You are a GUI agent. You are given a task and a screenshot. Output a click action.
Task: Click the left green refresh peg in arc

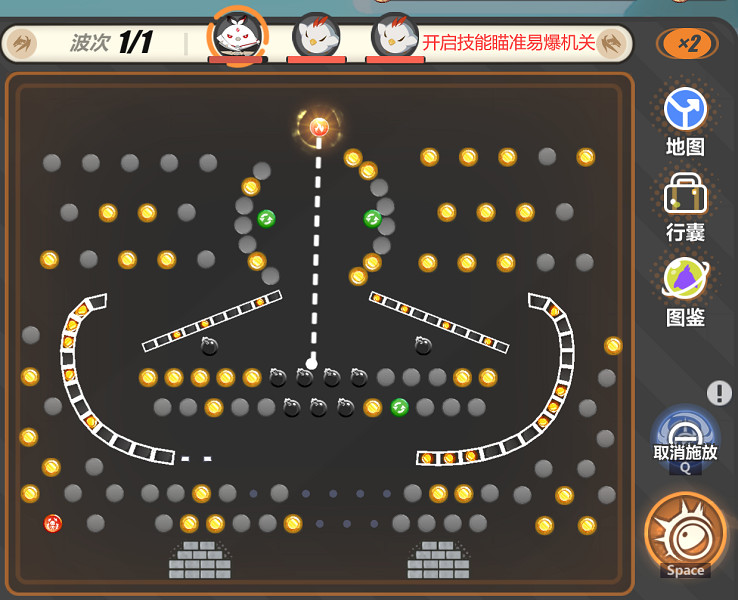tap(266, 219)
